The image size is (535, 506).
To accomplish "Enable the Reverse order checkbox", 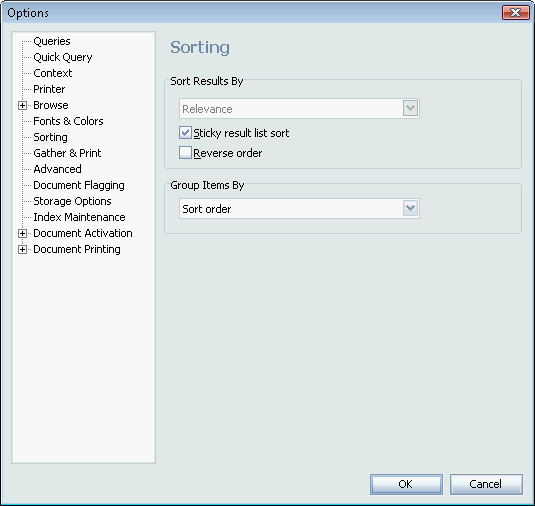I will (185, 153).
